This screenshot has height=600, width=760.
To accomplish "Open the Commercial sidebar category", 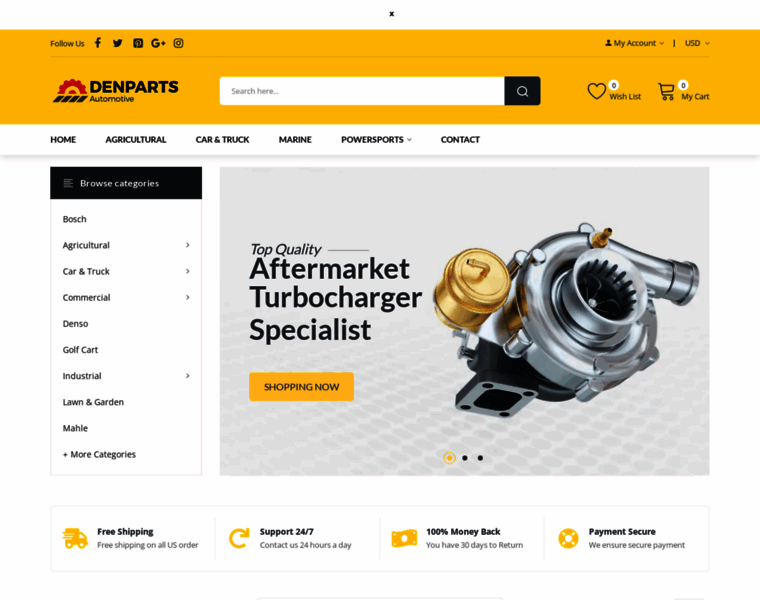I will (86, 298).
